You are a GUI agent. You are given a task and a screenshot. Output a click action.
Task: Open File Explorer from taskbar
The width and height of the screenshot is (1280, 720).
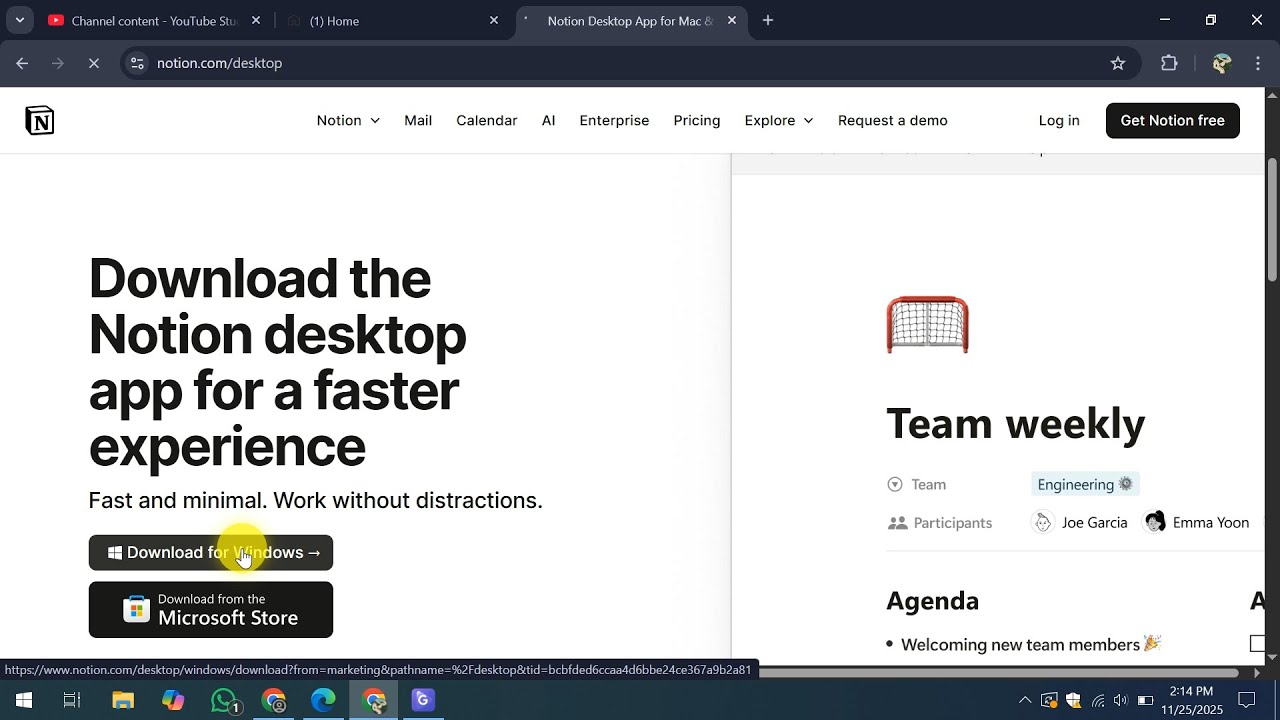pos(123,700)
